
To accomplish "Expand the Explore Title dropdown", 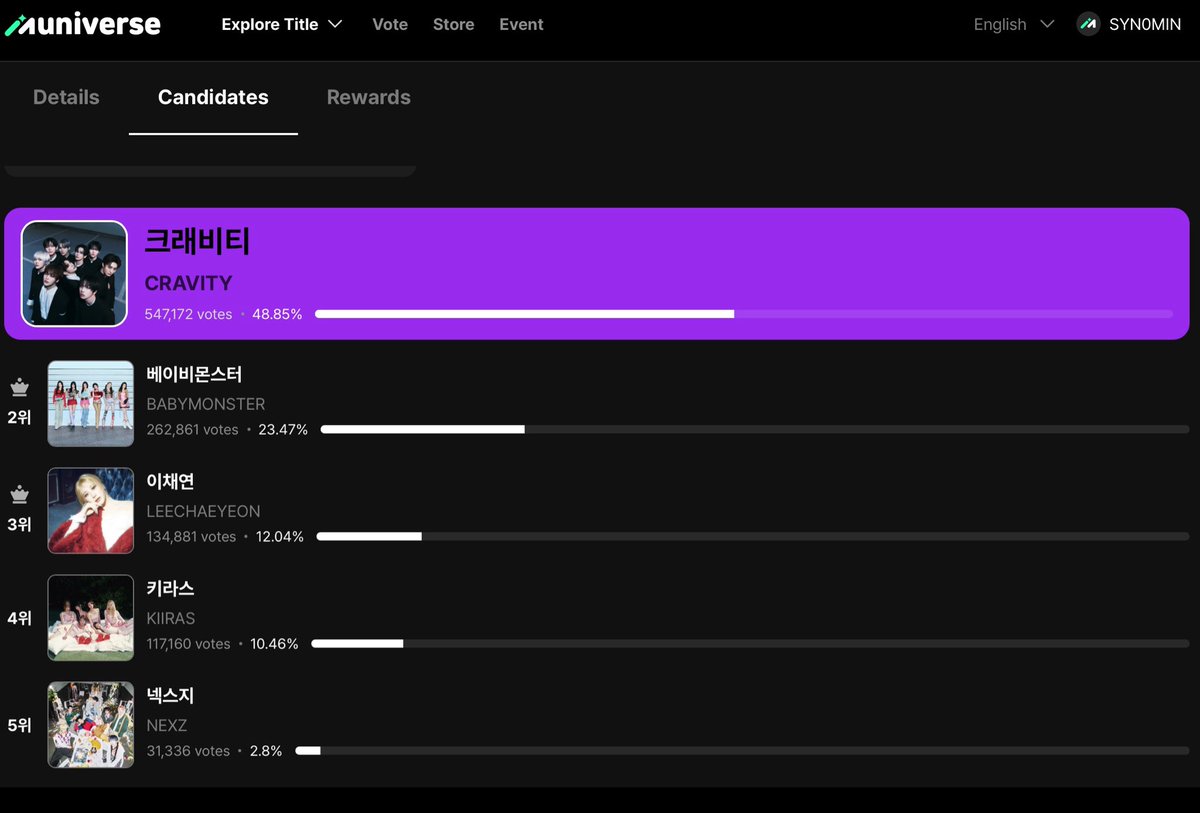I will 282,24.
